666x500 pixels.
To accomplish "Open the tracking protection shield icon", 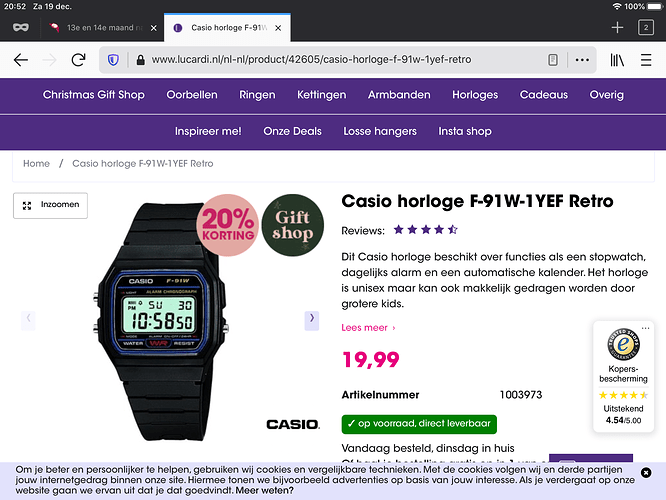I will 113,60.
